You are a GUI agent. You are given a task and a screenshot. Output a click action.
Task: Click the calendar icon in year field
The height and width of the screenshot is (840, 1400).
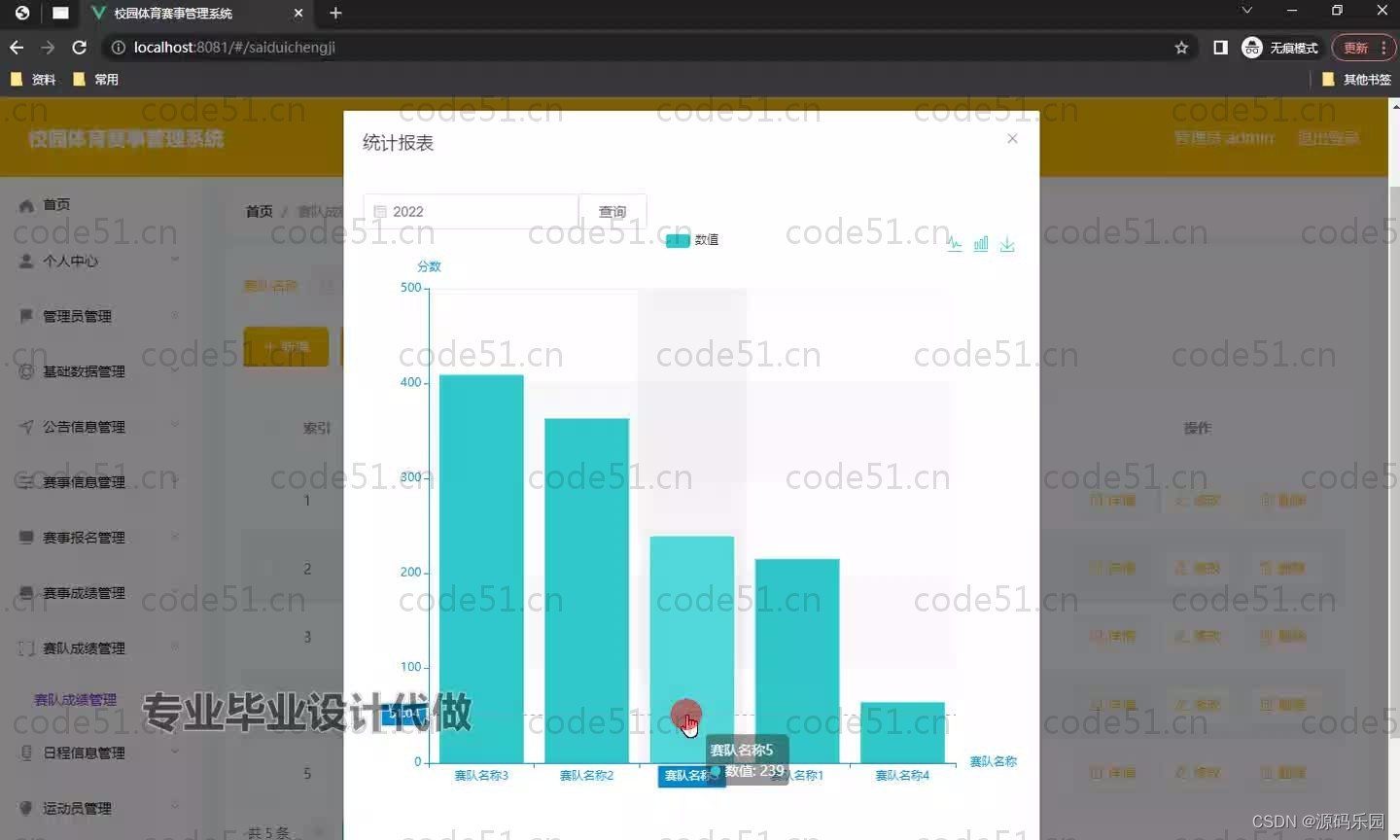tap(380, 212)
